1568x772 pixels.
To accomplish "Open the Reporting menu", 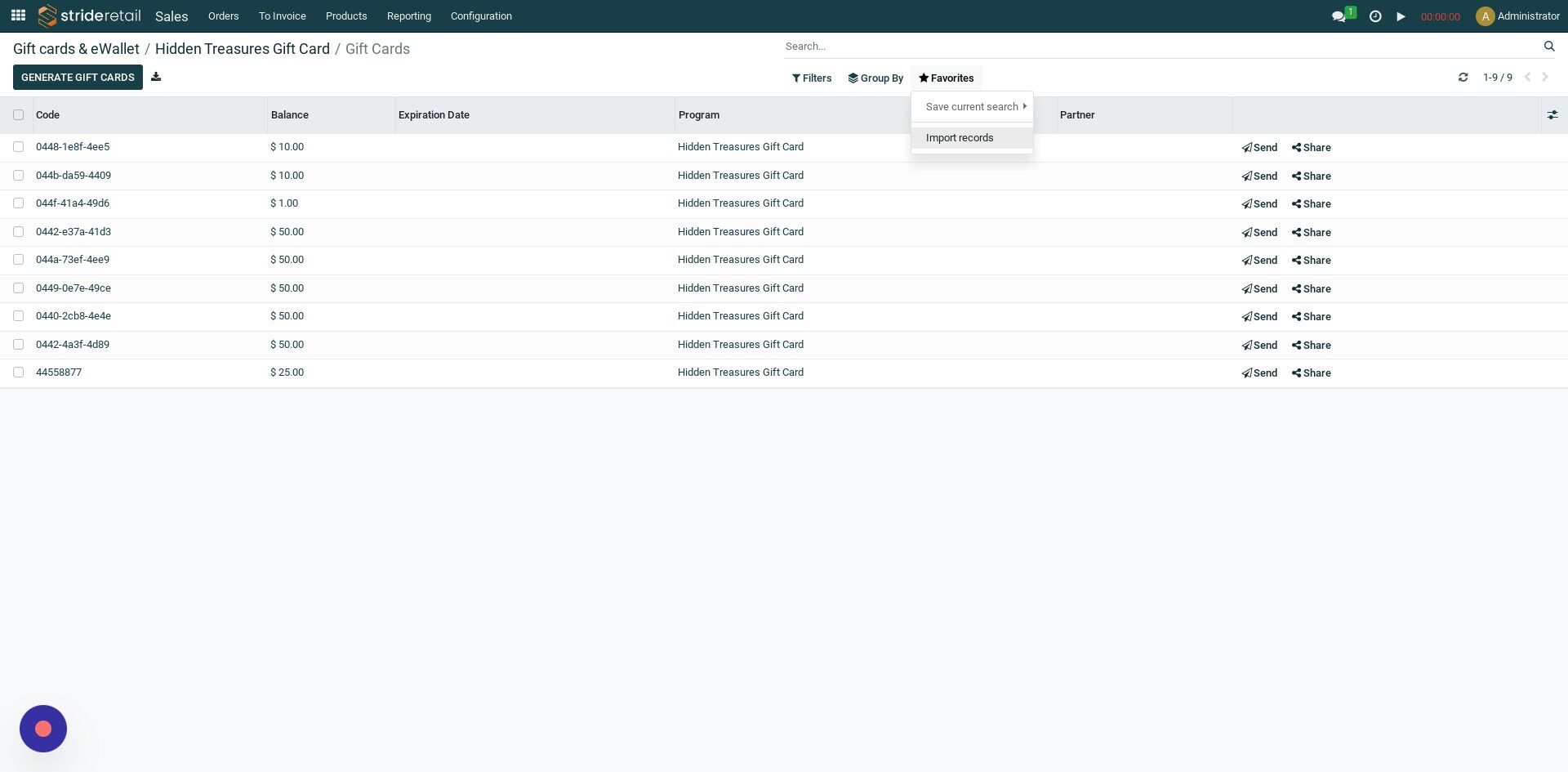I will click(x=409, y=16).
